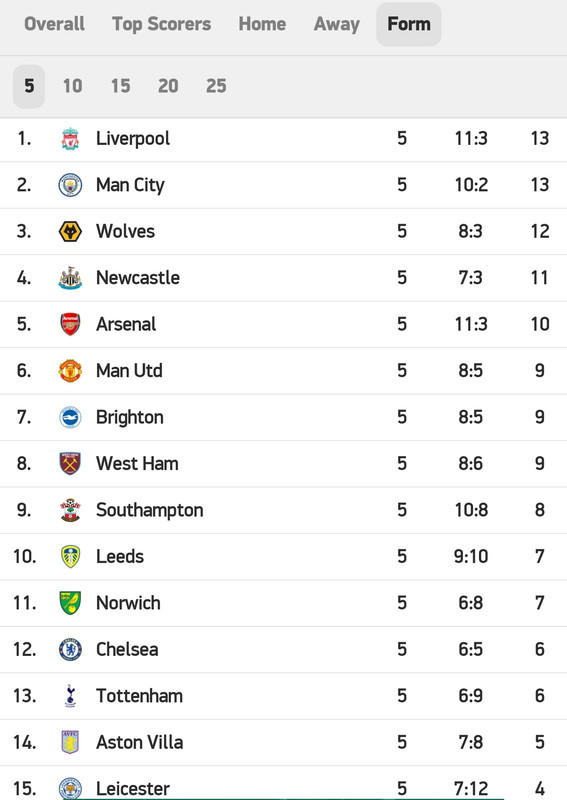
Task: Open the Newcastle crest icon
Action: [x=70, y=278]
